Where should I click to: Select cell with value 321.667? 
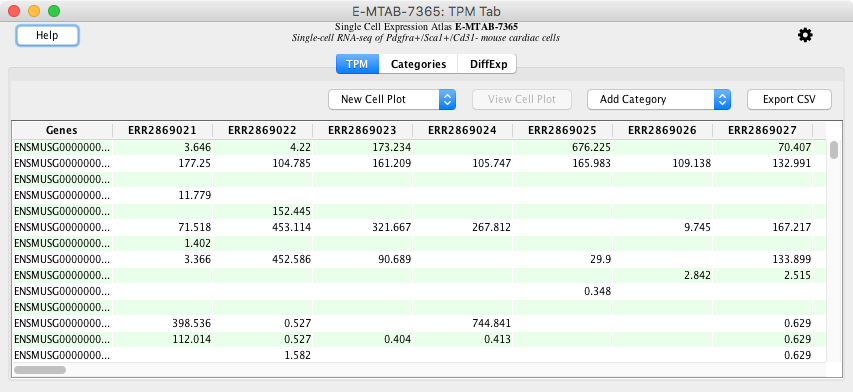[362, 227]
